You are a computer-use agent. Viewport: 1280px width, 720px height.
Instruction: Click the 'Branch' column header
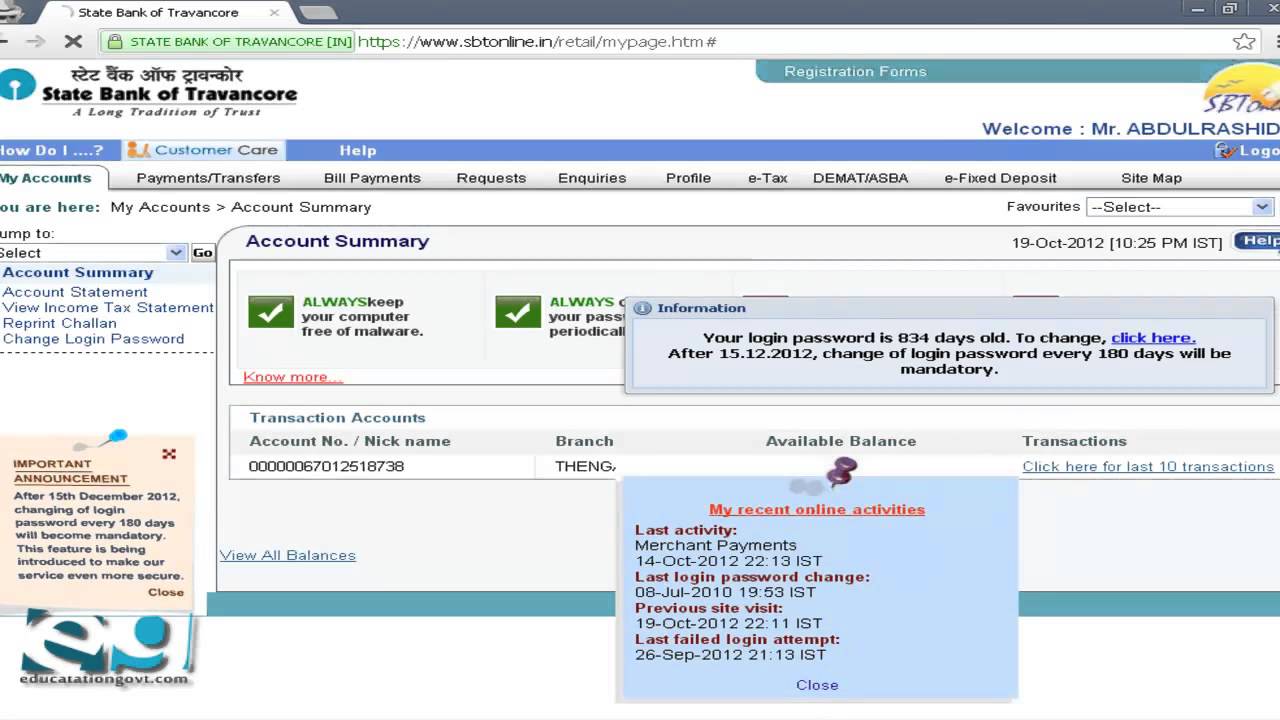[x=585, y=441]
